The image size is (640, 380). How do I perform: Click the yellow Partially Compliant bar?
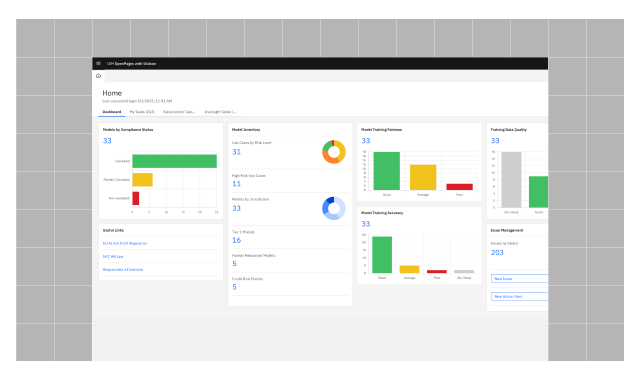[142, 180]
